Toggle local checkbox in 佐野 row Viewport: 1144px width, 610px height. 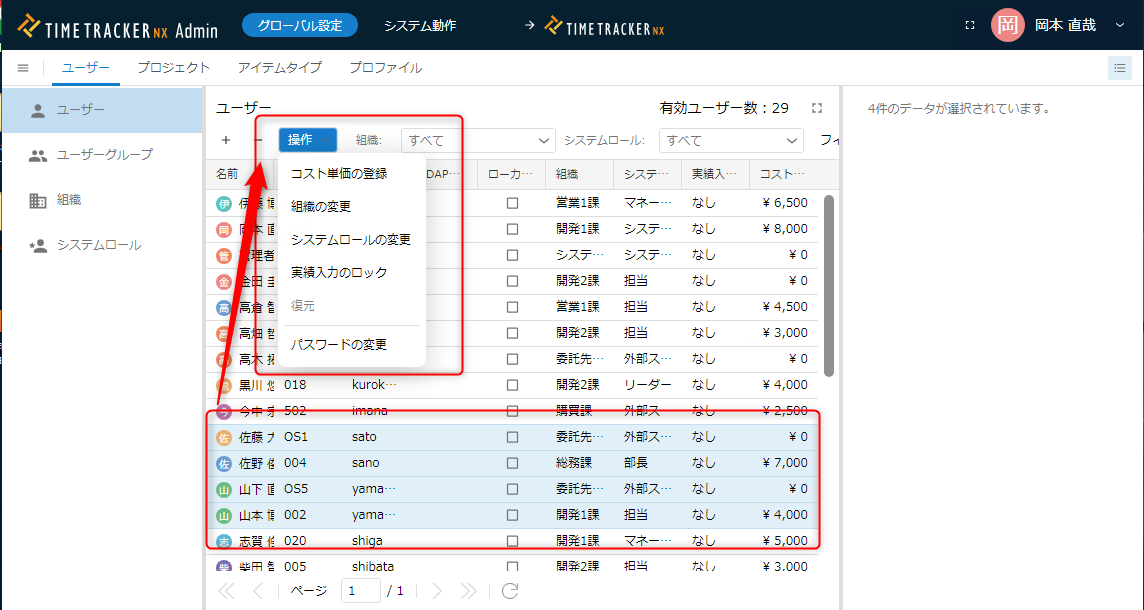click(512, 463)
